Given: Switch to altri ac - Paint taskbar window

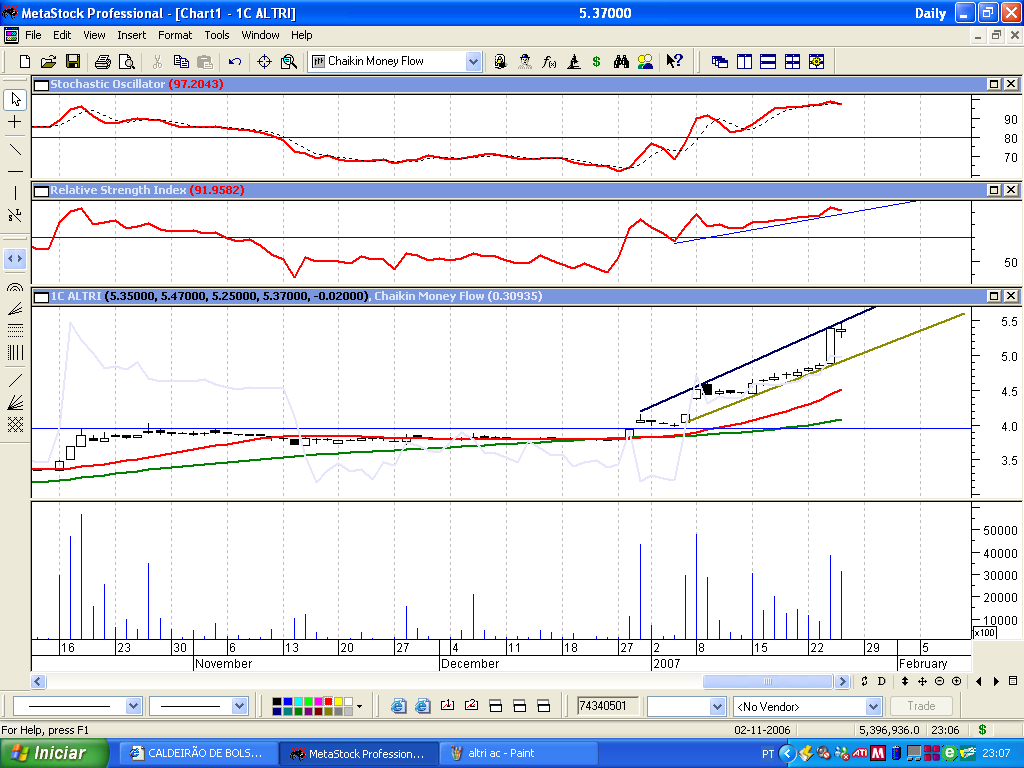Looking at the screenshot, I should 519,754.
